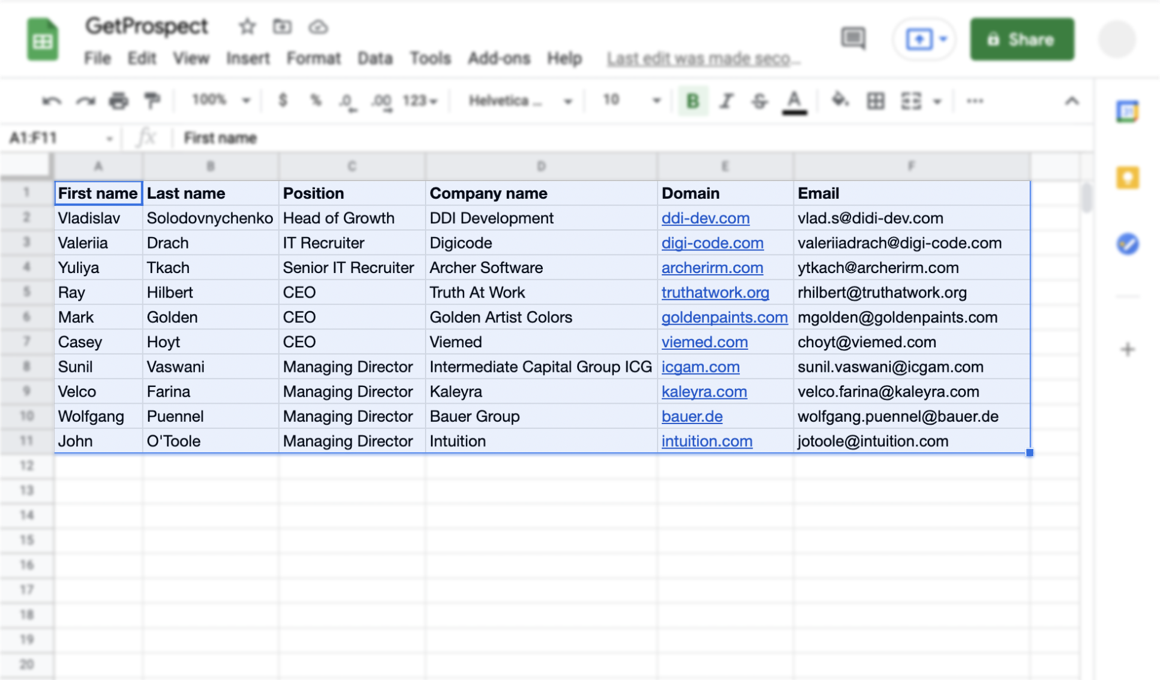
Task: Open the Insert menu
Action: (248, 58)
